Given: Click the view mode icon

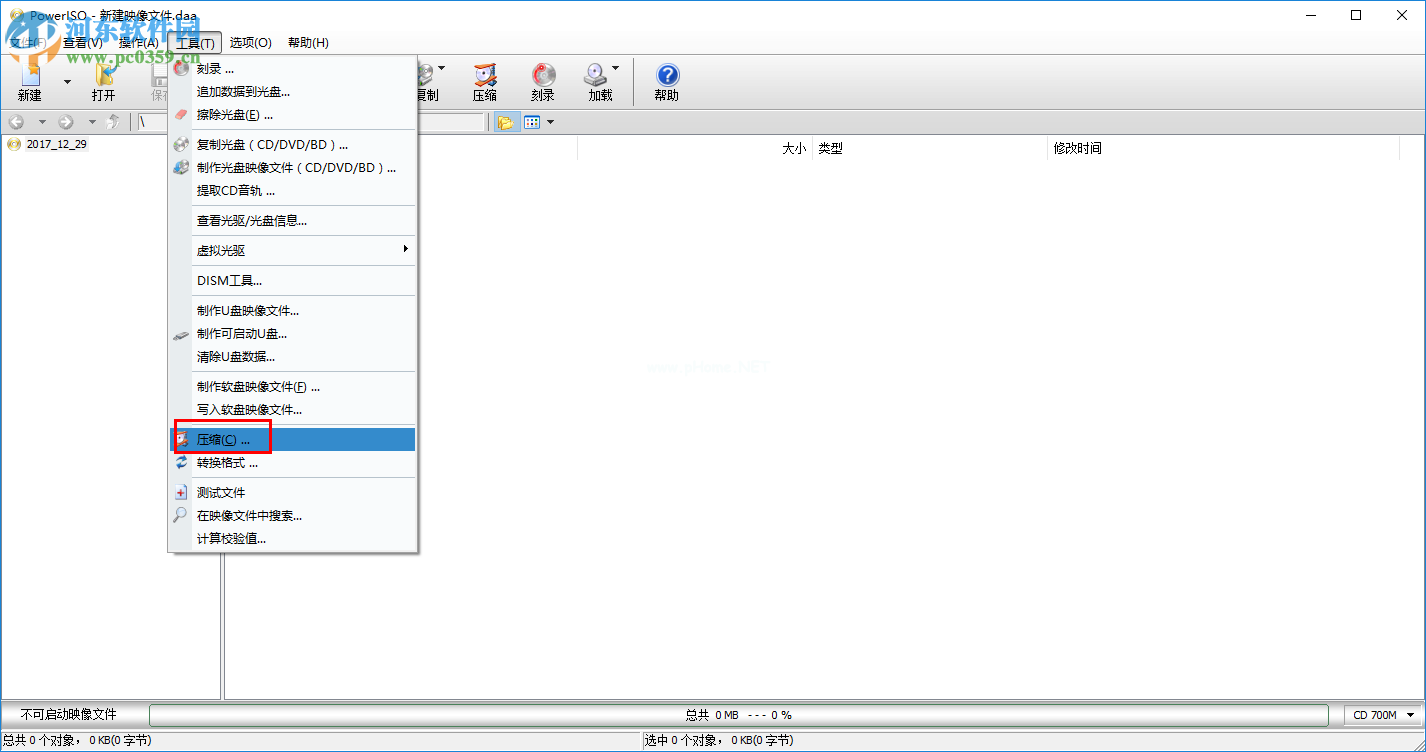Looking at the screenshot, I should point(532,122).
